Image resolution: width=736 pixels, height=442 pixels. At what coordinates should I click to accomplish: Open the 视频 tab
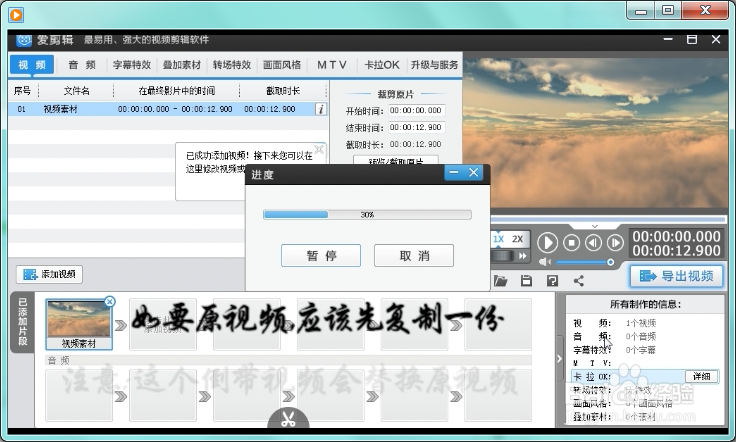click(x=32, y=65)
